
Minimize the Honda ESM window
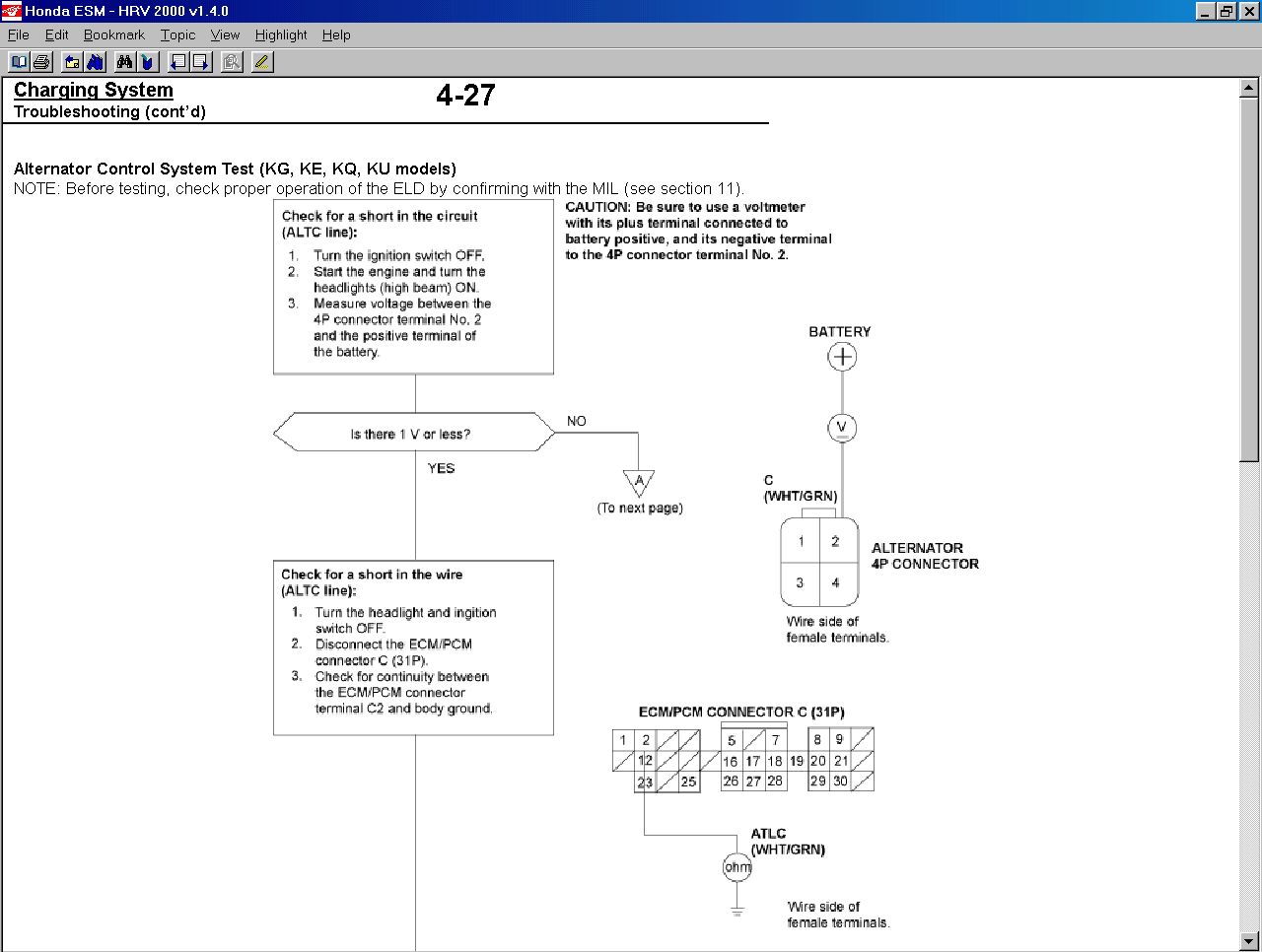(1205, 11)
